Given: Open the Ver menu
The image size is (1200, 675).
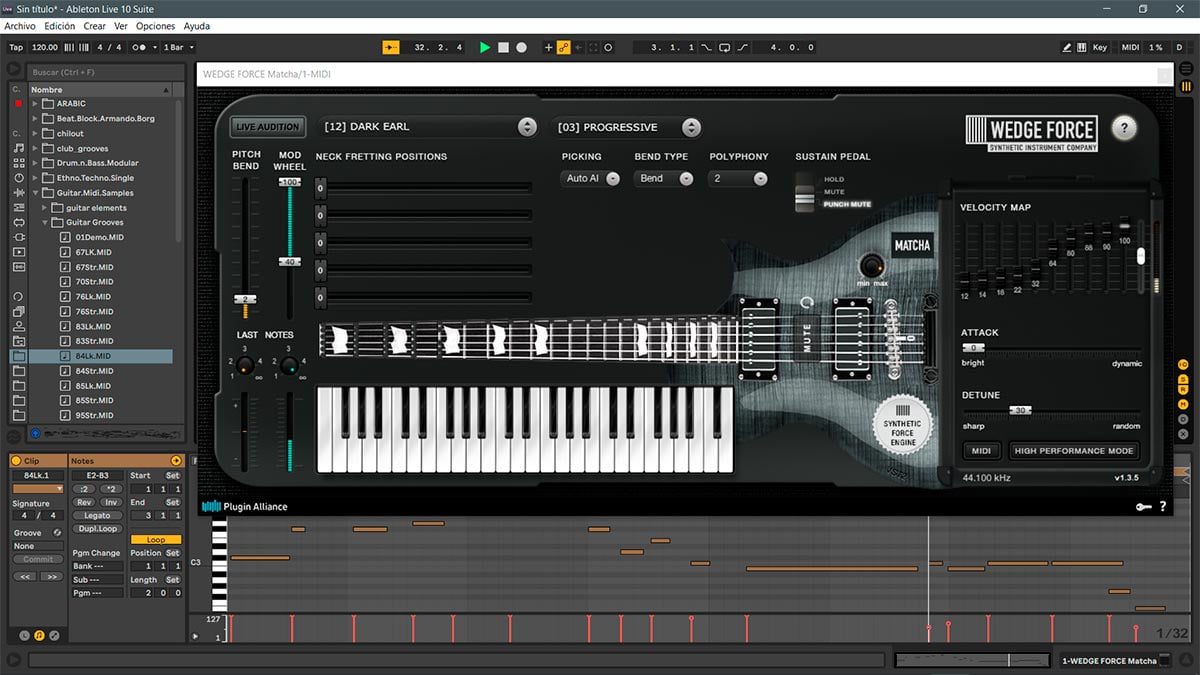Looking at the screenshot, I should coord(121,26).
